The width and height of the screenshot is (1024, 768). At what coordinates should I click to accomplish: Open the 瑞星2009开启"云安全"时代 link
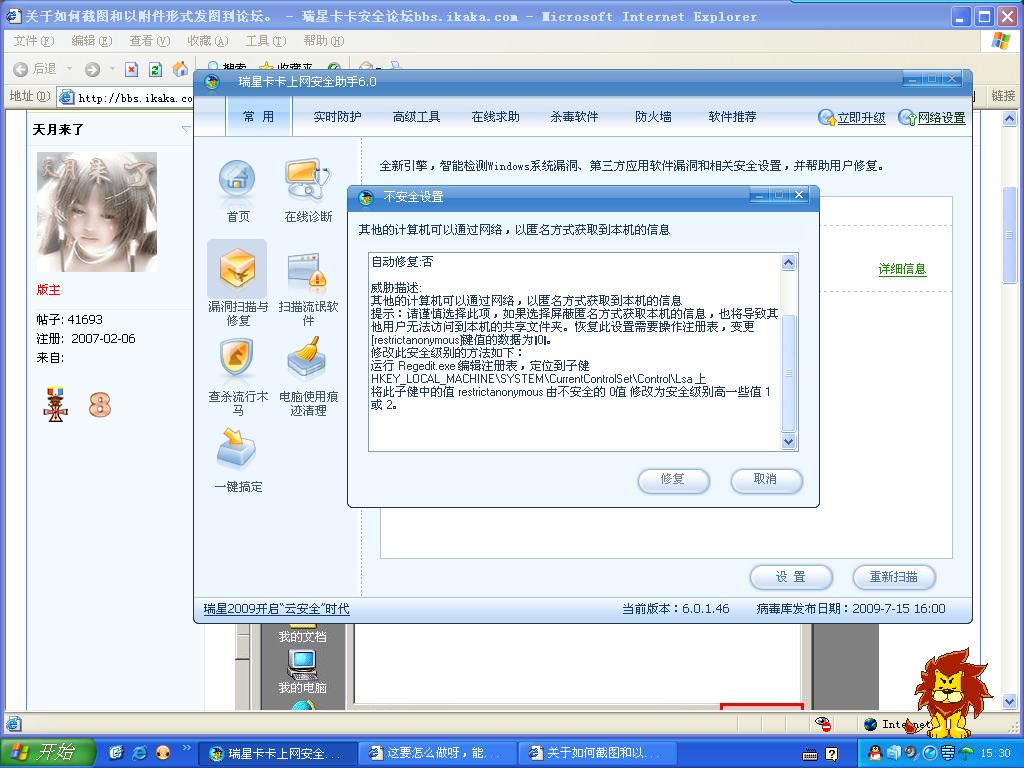(276, 609)
